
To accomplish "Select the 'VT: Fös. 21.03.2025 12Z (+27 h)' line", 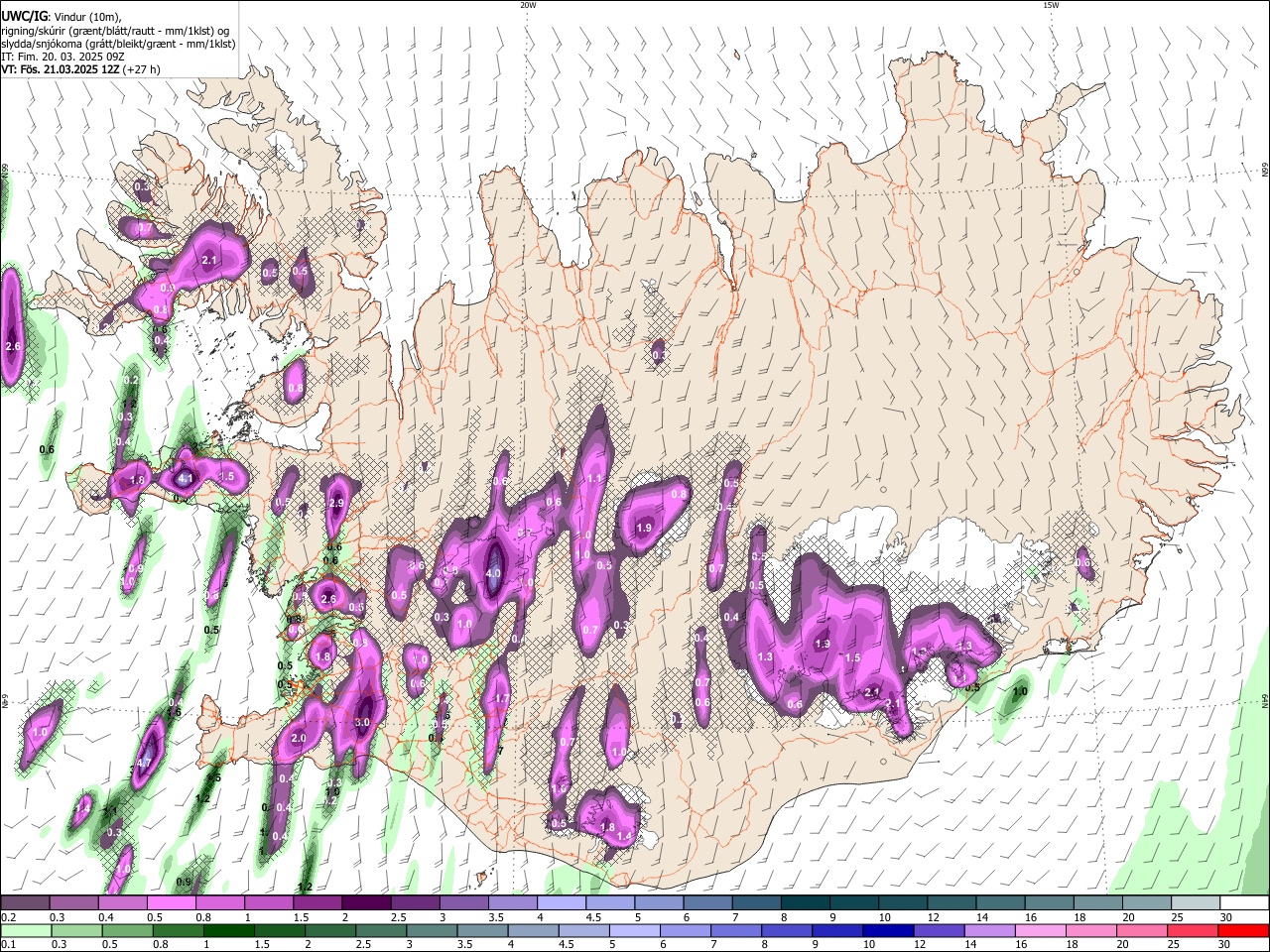I will coord(80,69).
